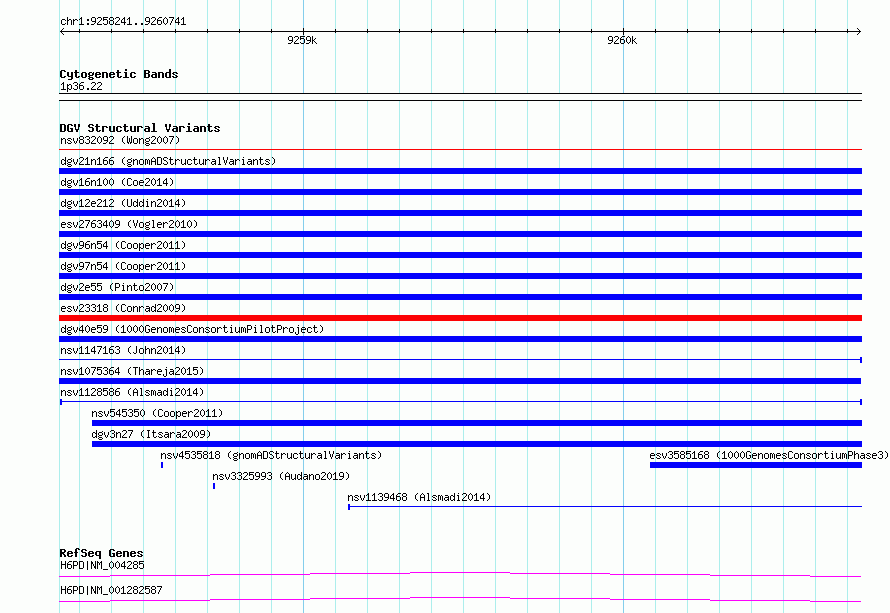Open dgv40e59 1000GenomesConsortiumPilotProject variant label
This screenshot has height=613, width=890.
tap(192, 329)
